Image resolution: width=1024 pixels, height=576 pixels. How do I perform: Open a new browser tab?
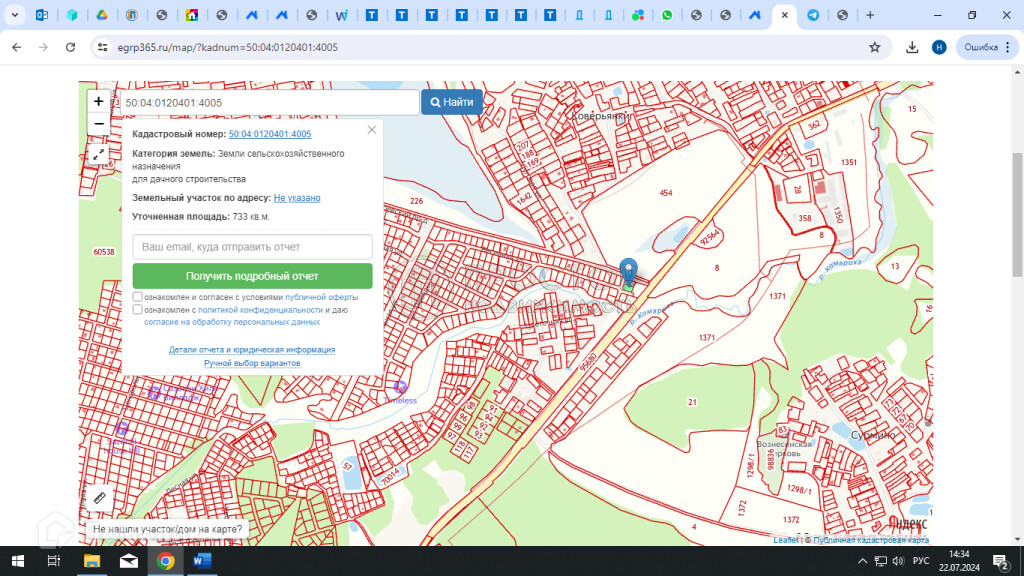(870, 15)
